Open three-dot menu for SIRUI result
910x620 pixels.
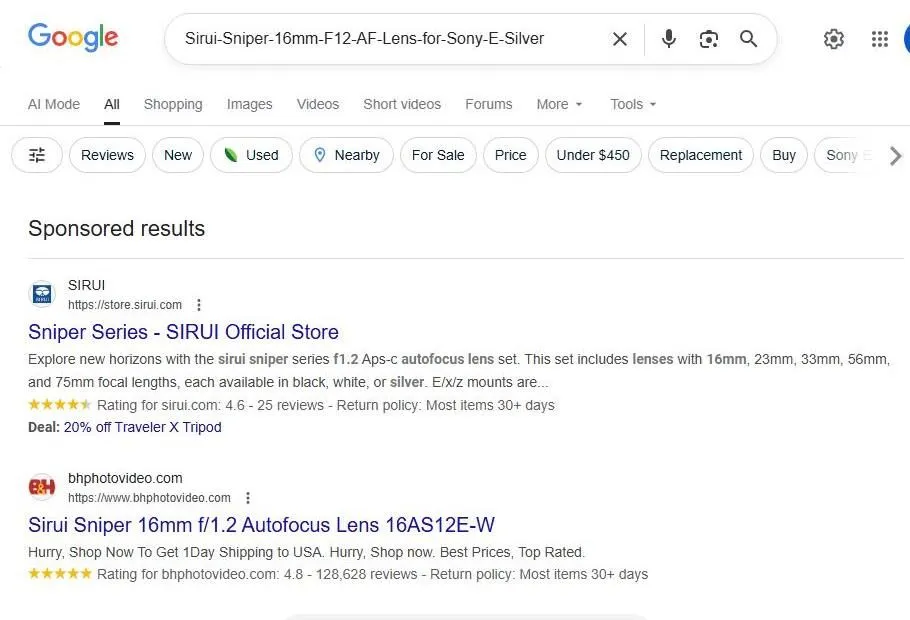click(x=199, y=304)
